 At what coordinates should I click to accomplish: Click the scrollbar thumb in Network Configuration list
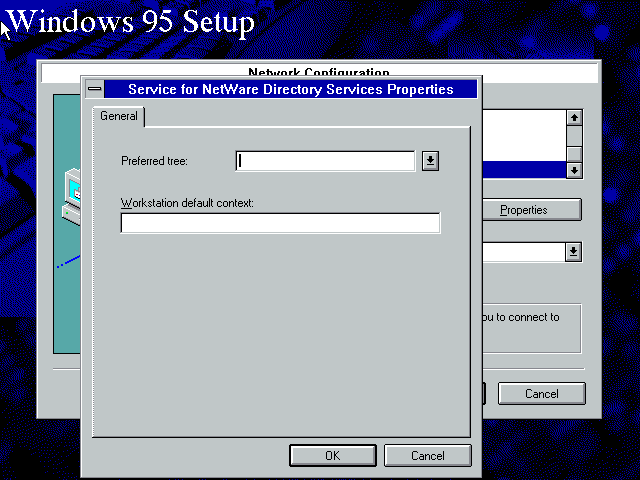point(574,153)
